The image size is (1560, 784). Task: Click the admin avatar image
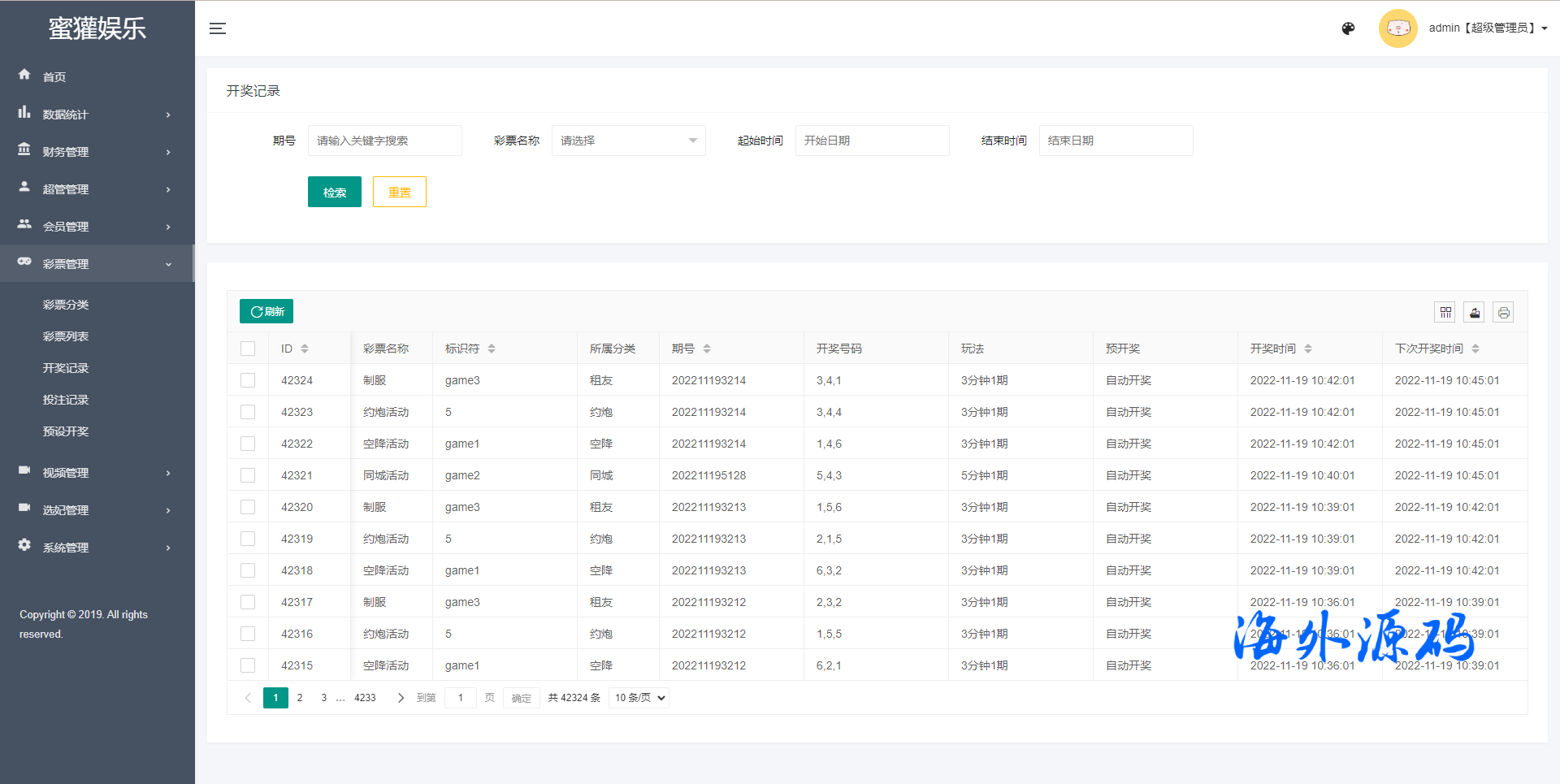click(x=1397, y=28)
